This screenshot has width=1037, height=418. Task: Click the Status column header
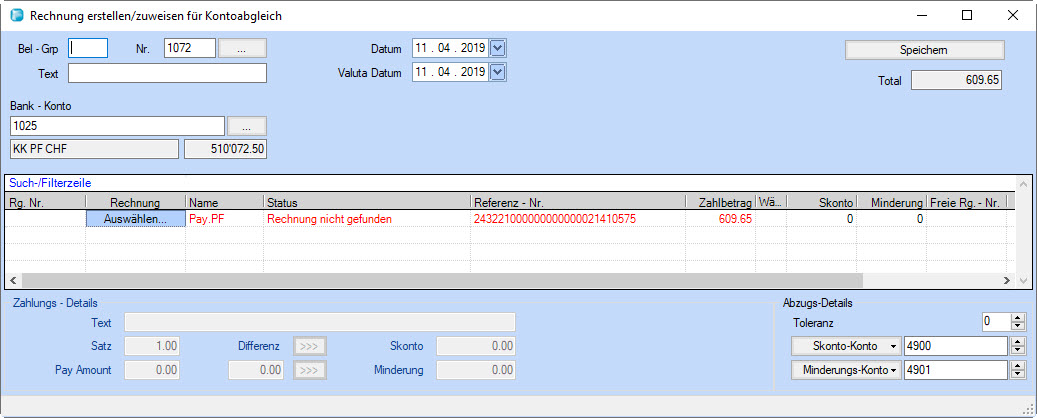pyautogui.click(x=366, y=203)
